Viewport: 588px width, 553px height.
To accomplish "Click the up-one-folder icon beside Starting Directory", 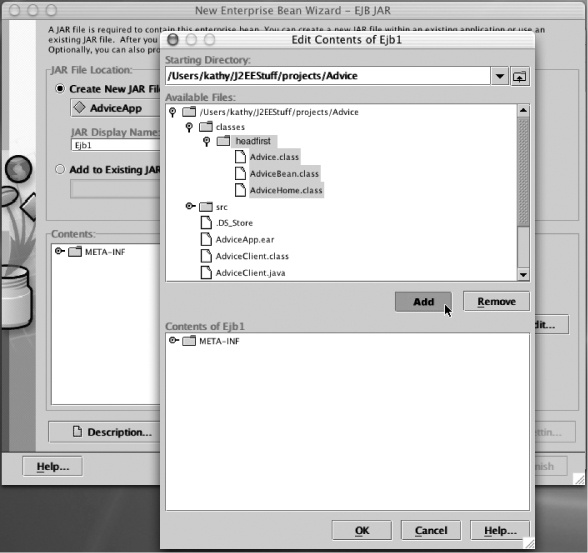I will pos(519,77).
